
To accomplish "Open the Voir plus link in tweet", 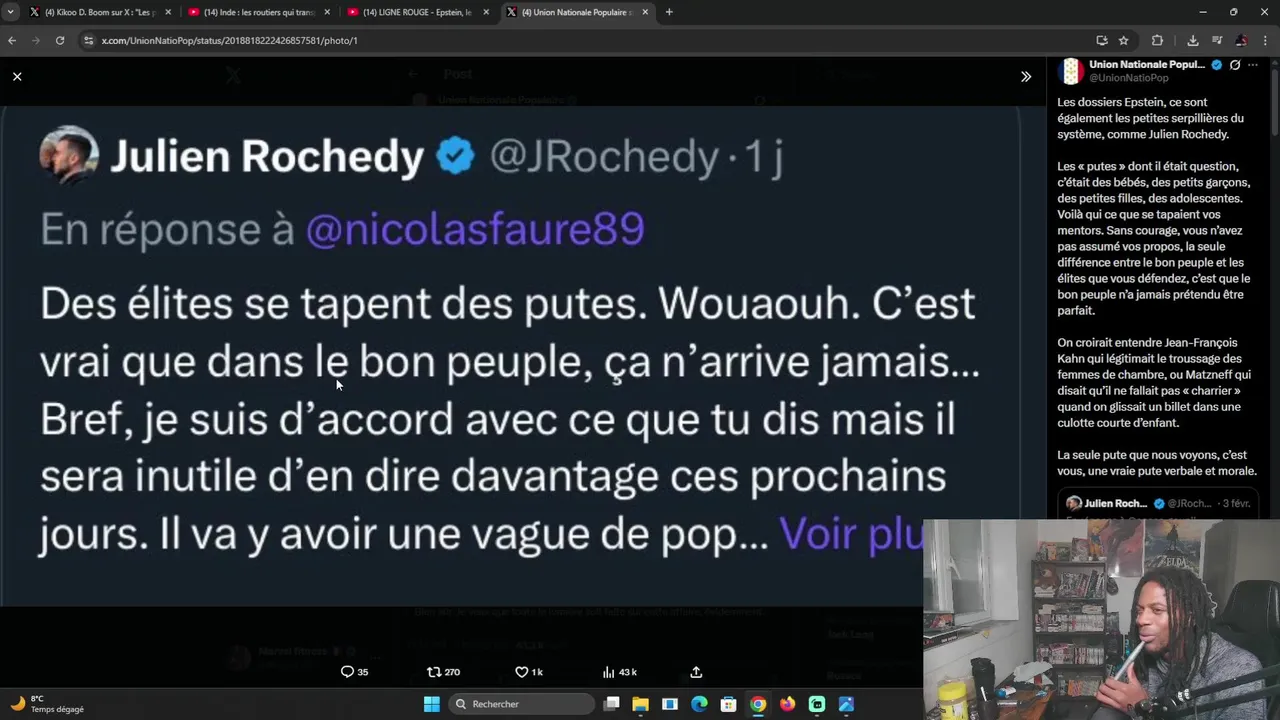I will pyautogui.click(x=850, y=534).
